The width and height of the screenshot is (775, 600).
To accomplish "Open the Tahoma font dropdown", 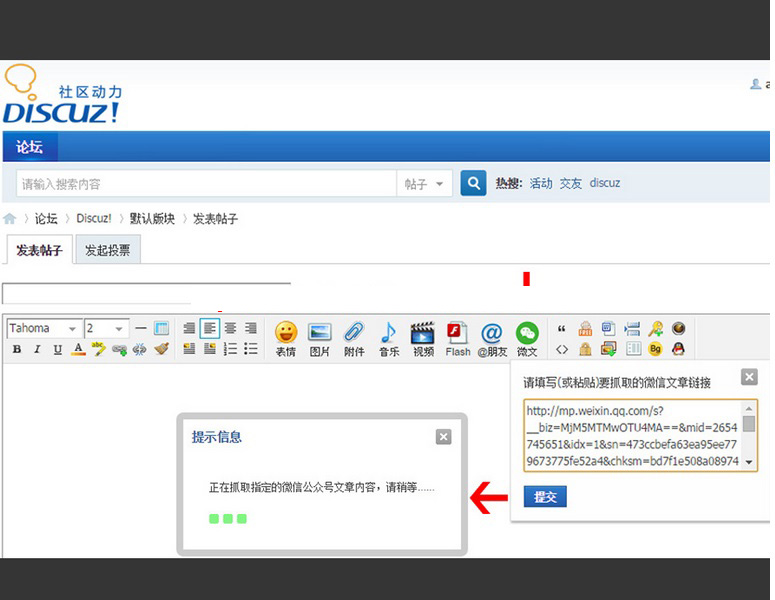I will coord(44,328).
